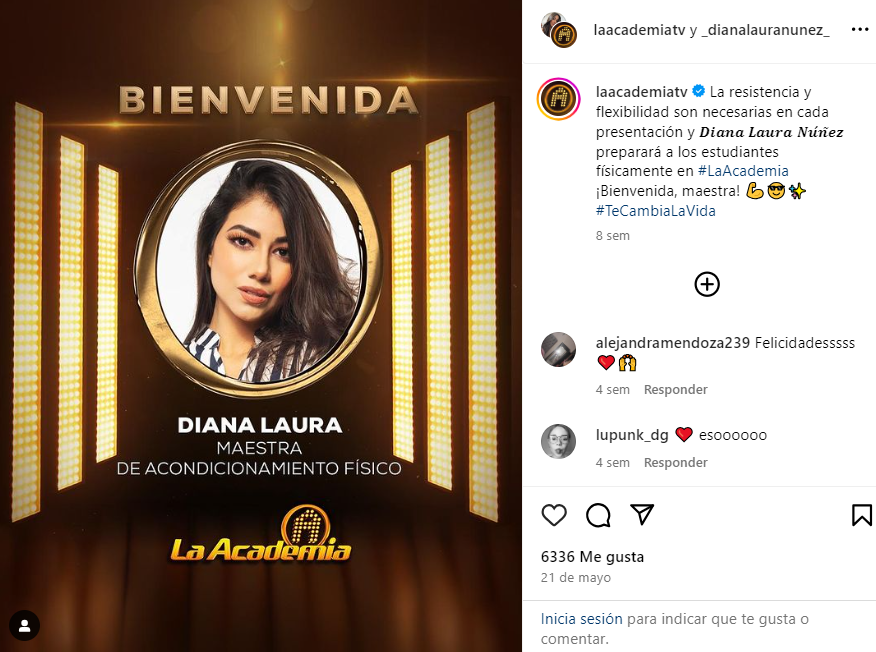Open comments via speech bubble icon
876x652 pixels.
tap(598, 515)
